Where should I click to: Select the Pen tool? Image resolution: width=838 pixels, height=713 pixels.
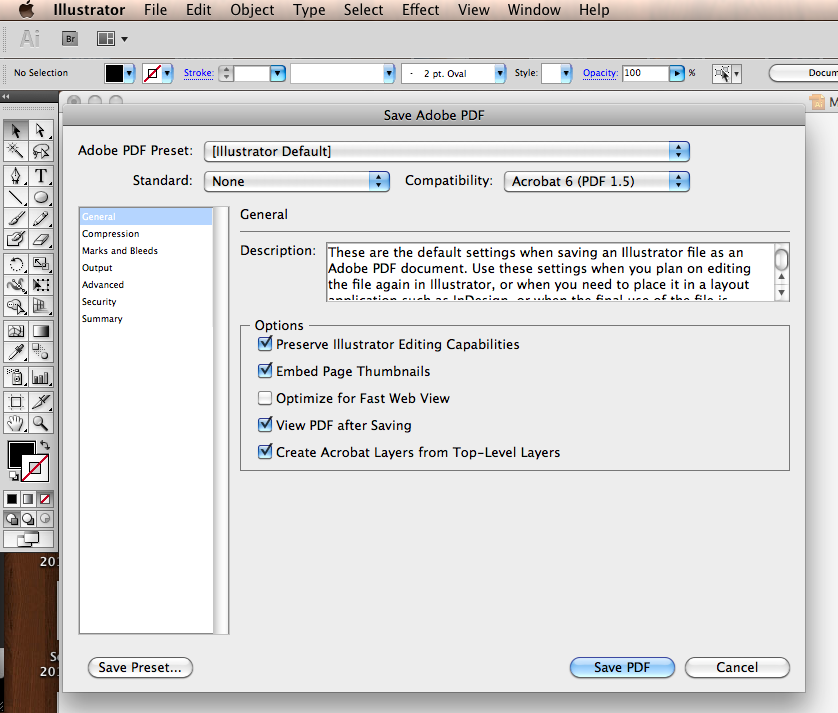16,176
